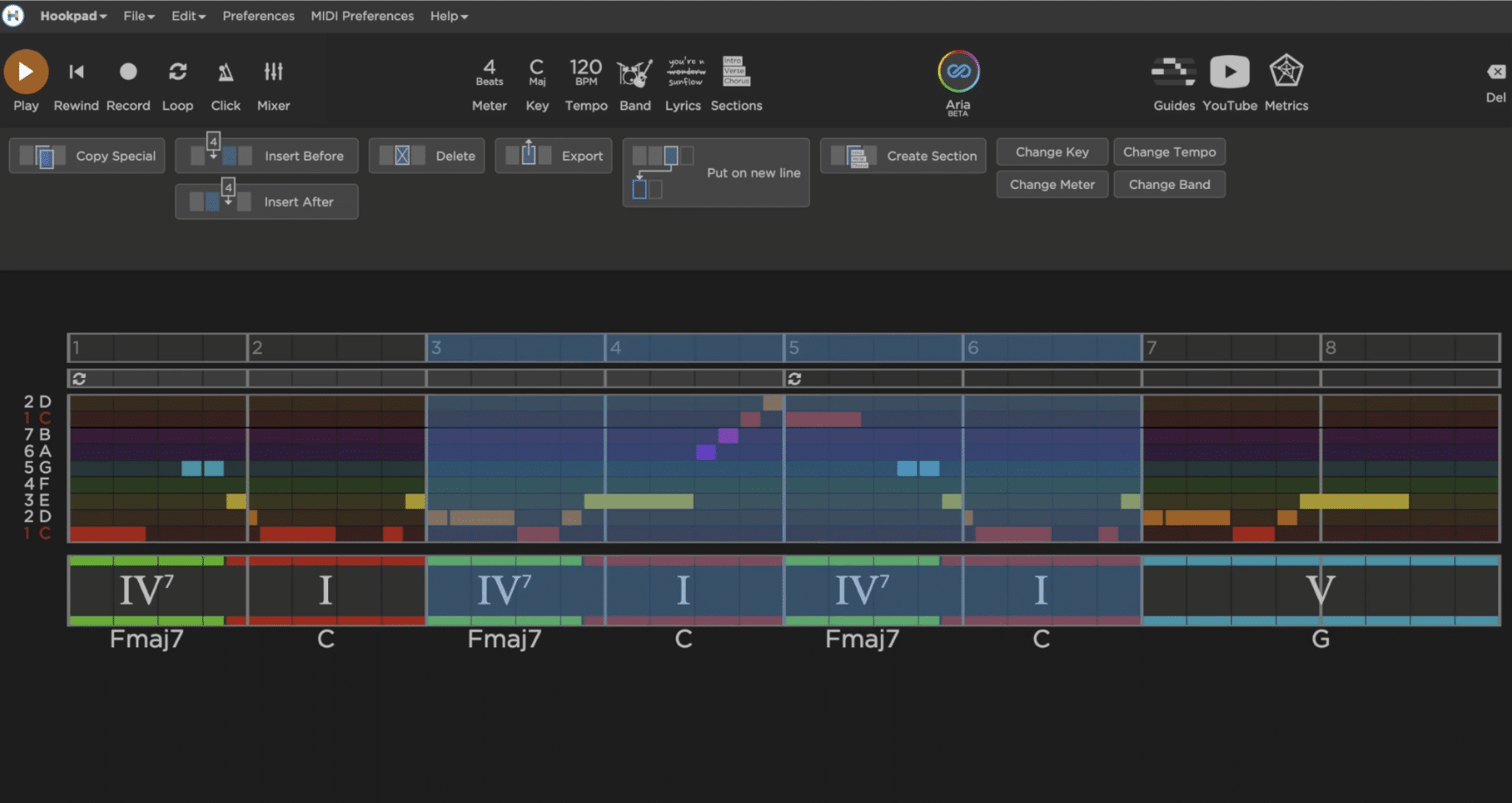Open the Meter setting (4 Beats)
The width and height of the screenshot is (1512, 803).
489,85
